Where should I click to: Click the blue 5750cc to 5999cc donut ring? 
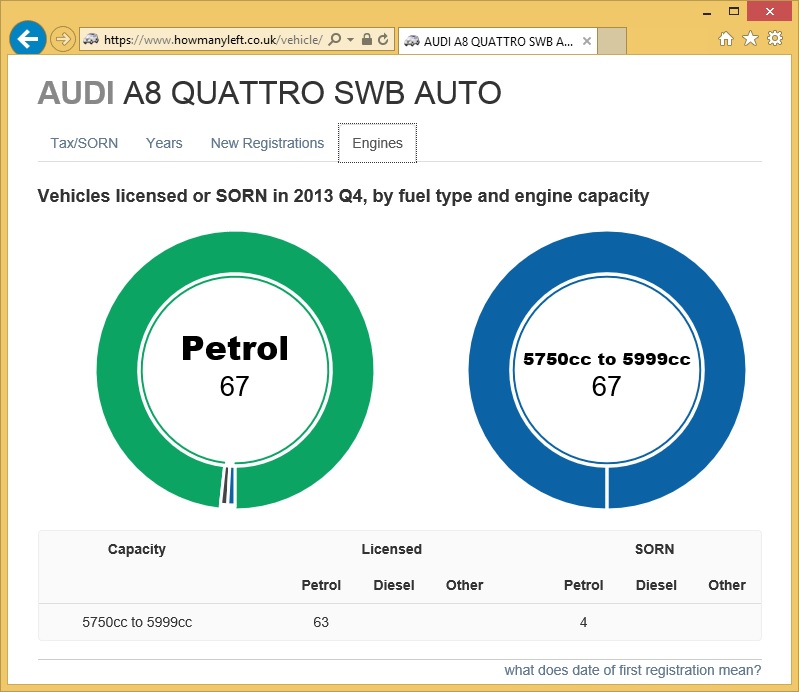606,253
